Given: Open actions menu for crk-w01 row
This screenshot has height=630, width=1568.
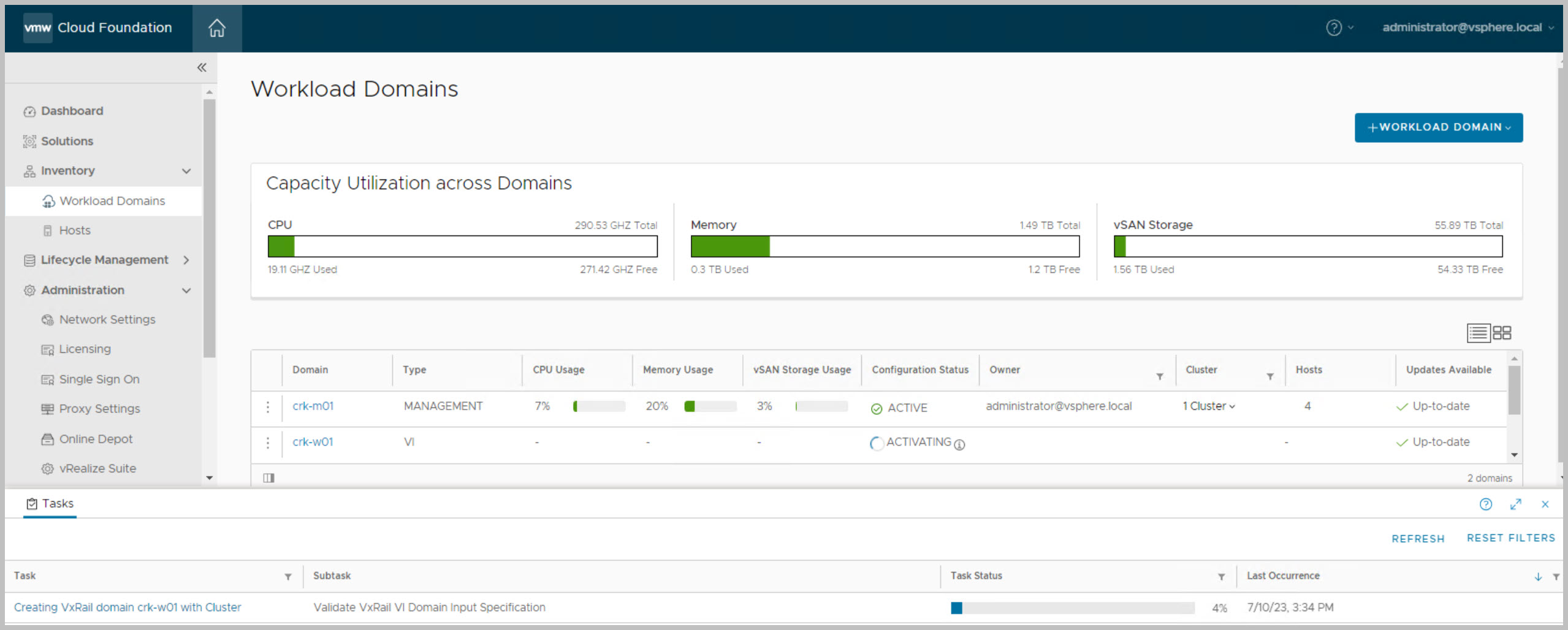Looking at the screenshot, I should tap(268, 442).
